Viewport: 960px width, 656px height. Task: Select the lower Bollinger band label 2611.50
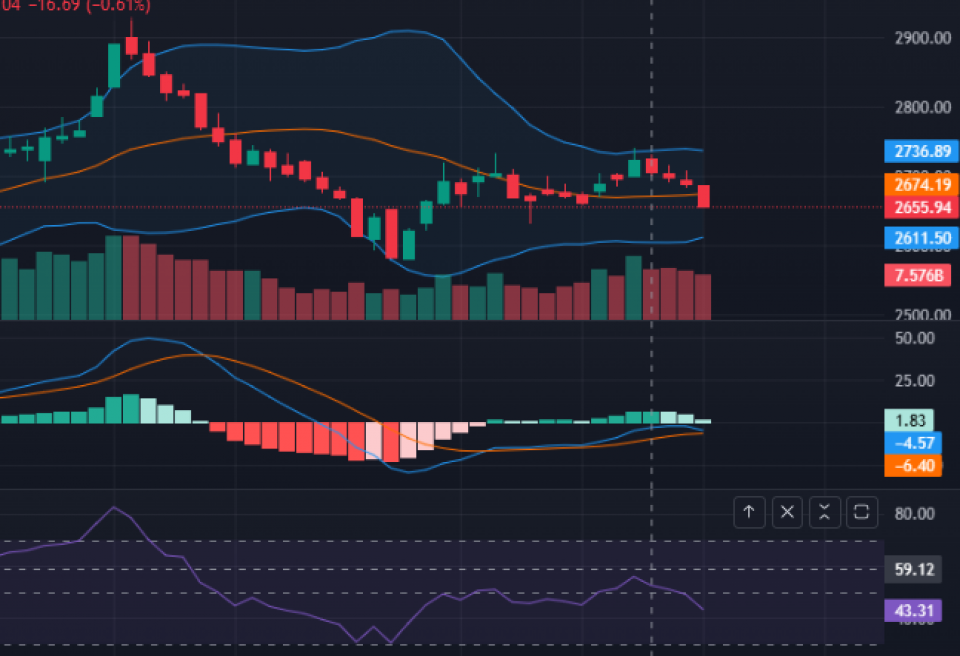tap(921, 238)
